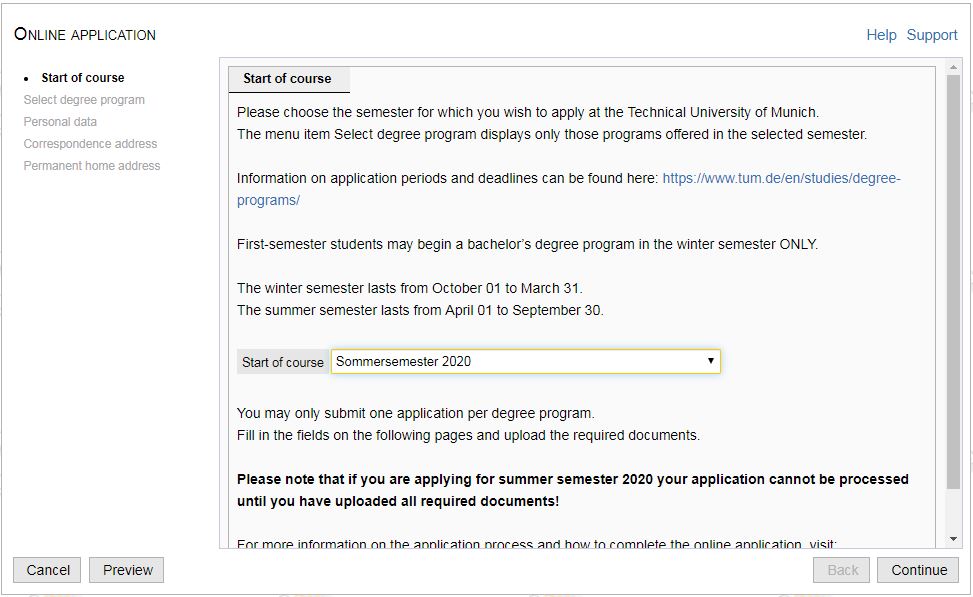Open the Help link
Screen dimensions: 973x597
point(881,35)
